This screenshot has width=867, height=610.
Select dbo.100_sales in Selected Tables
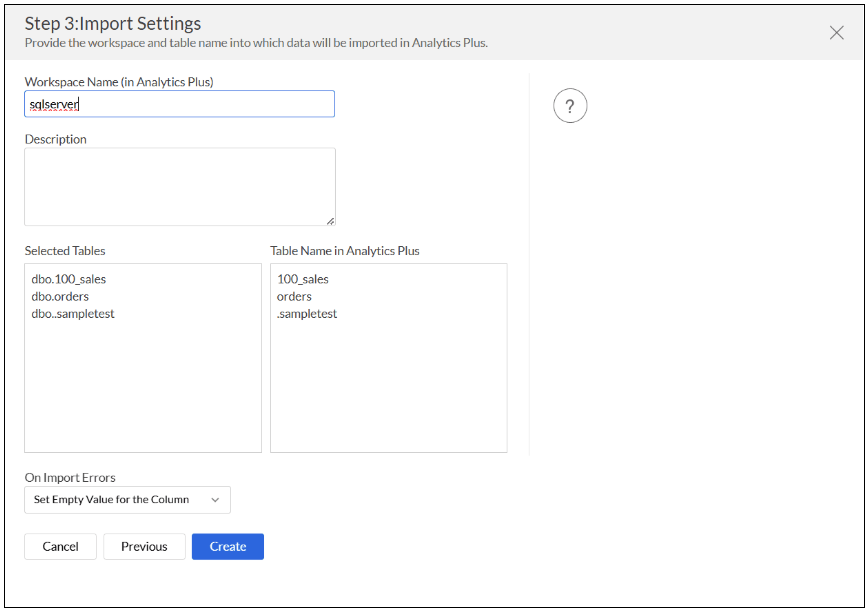click(x=69, y=279)
